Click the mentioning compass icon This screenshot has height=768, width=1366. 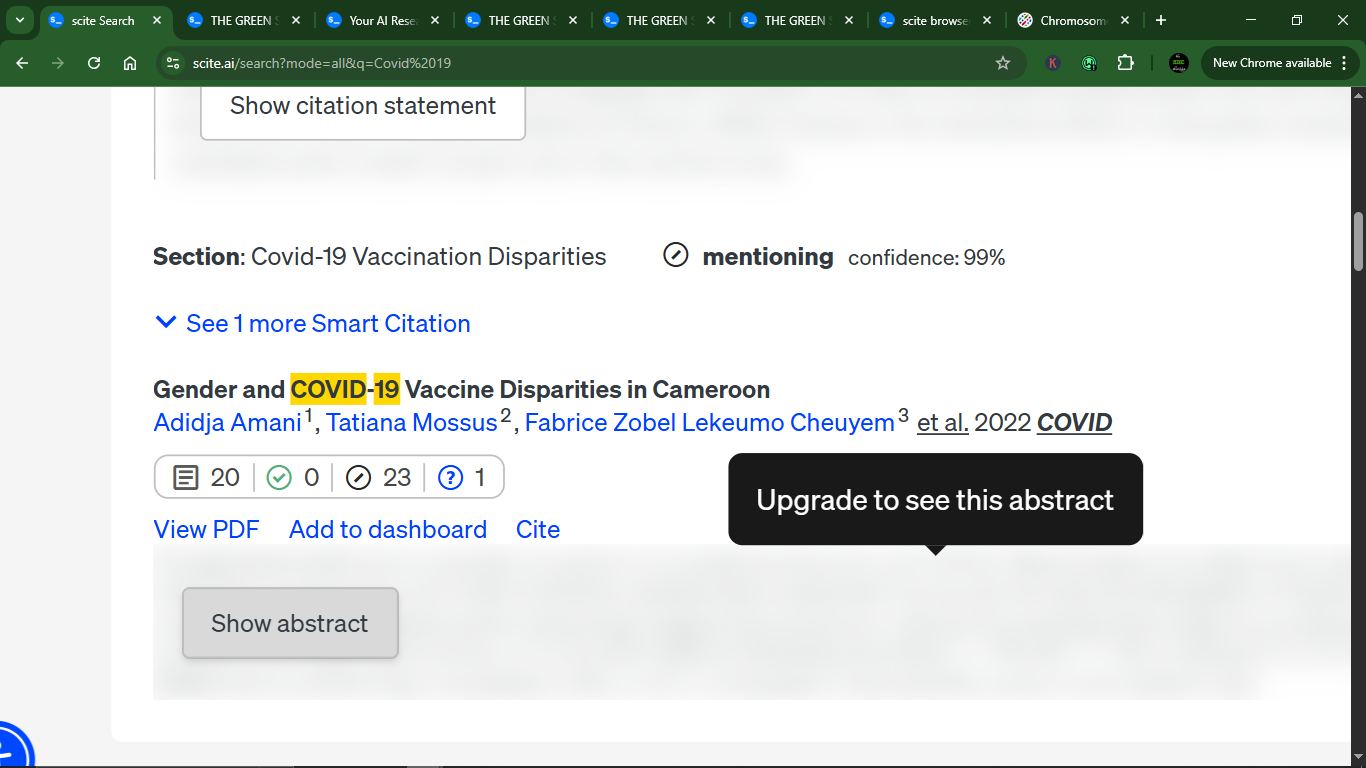click(676, 256)
